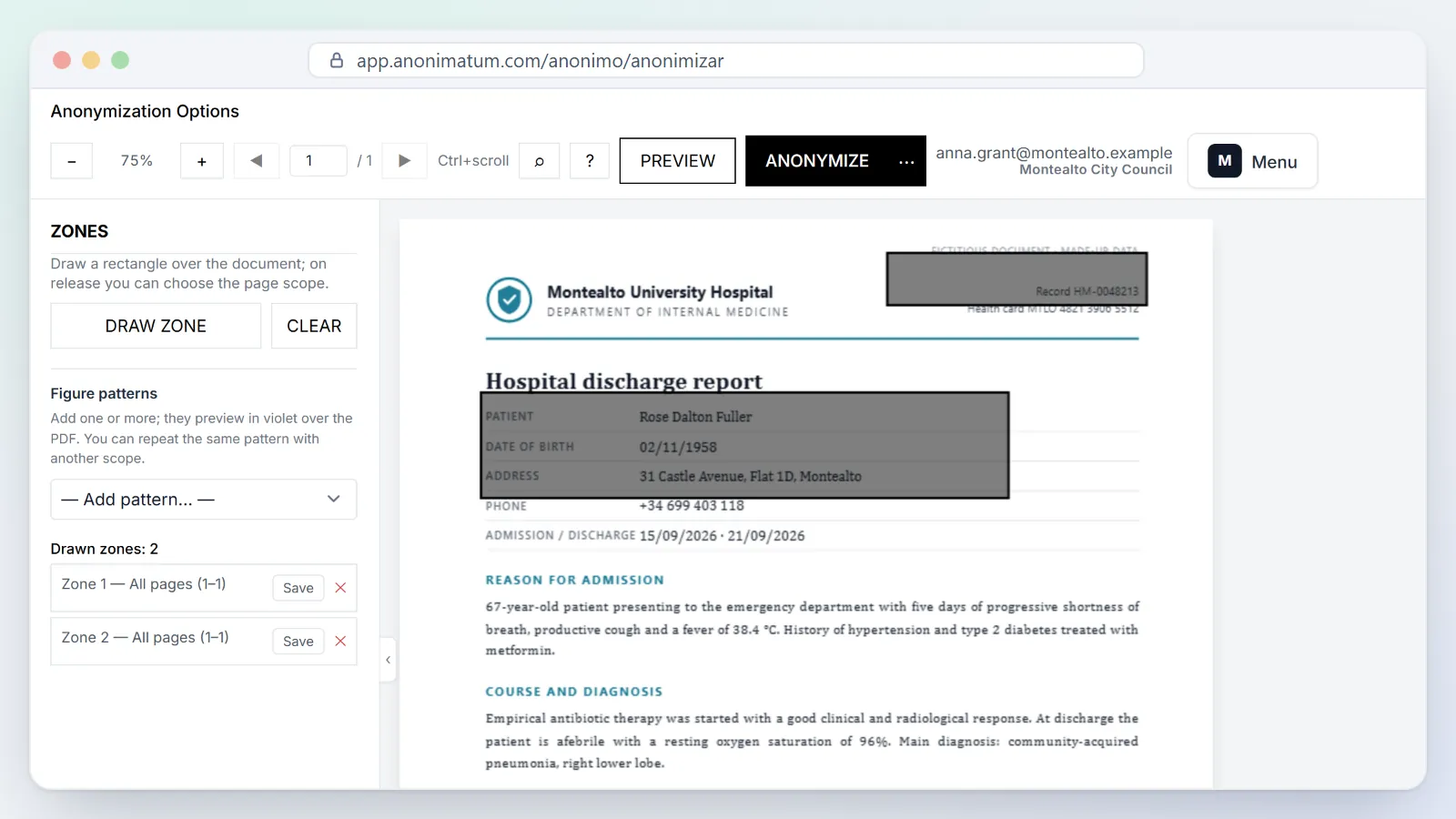Click the ANONYMIZE button

(x=817, y=161)
